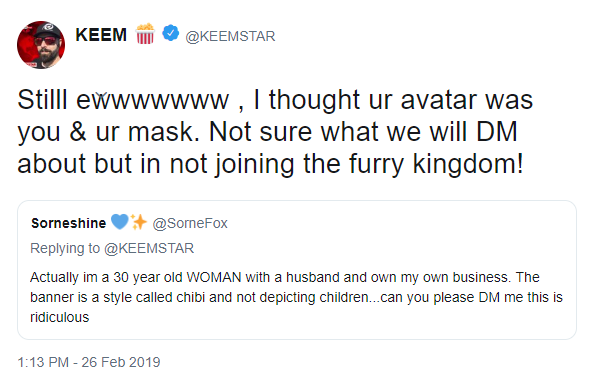Click the blue verified checkmark badge
The height and width of the screenshot is (374, 596).
pyautogui.click(x=171, y=33)
